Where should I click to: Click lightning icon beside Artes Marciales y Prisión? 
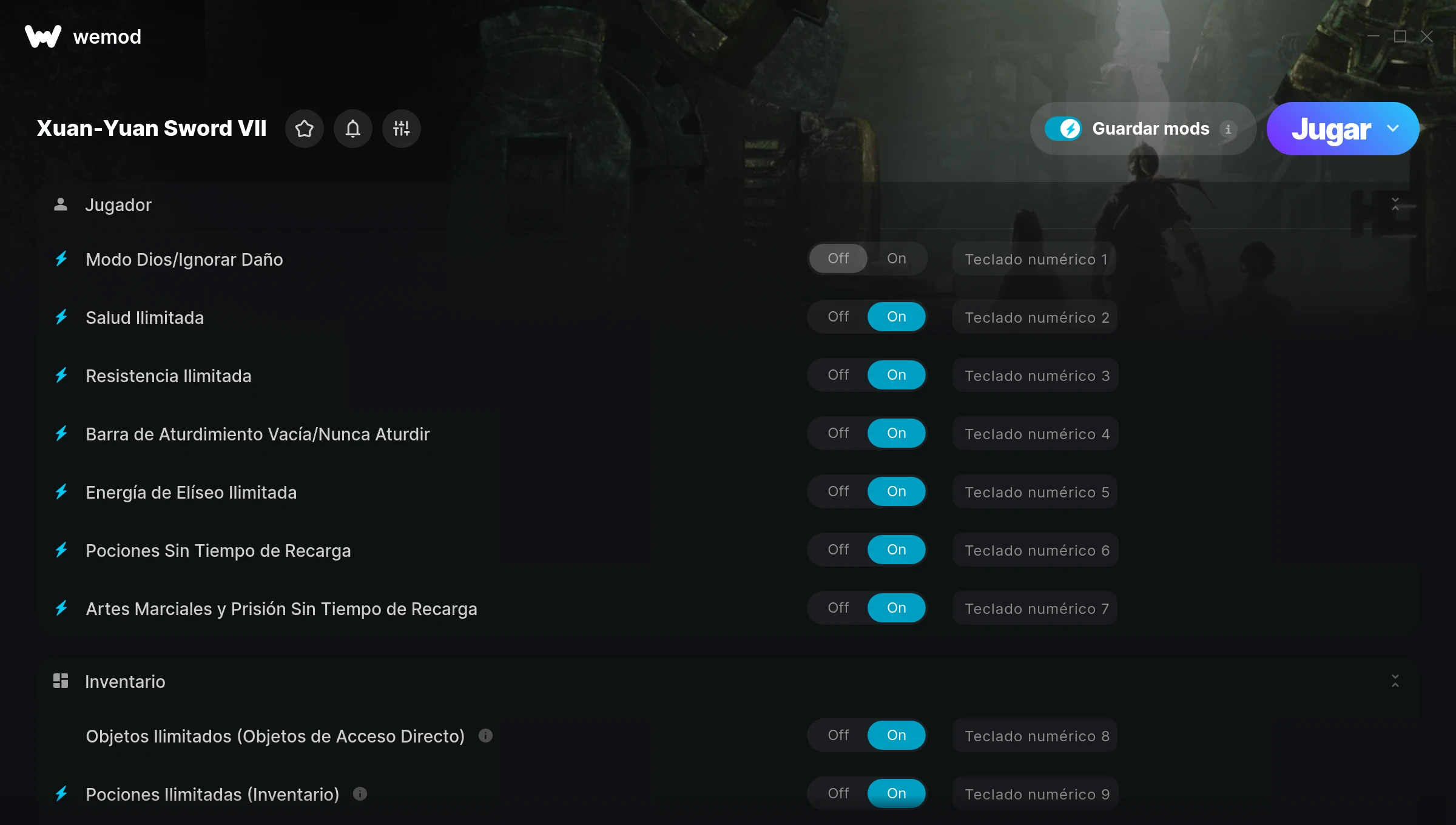click(61, 608)
